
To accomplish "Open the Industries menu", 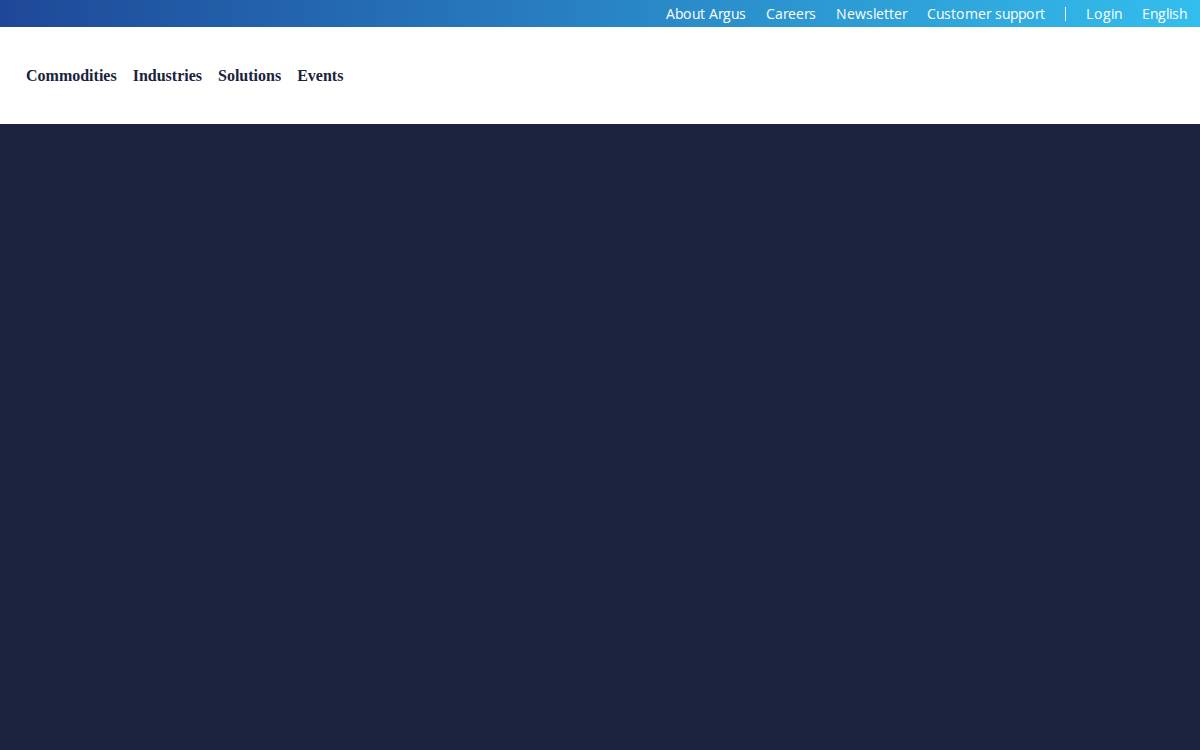I will pyautogui.click(x=167, y=76).
